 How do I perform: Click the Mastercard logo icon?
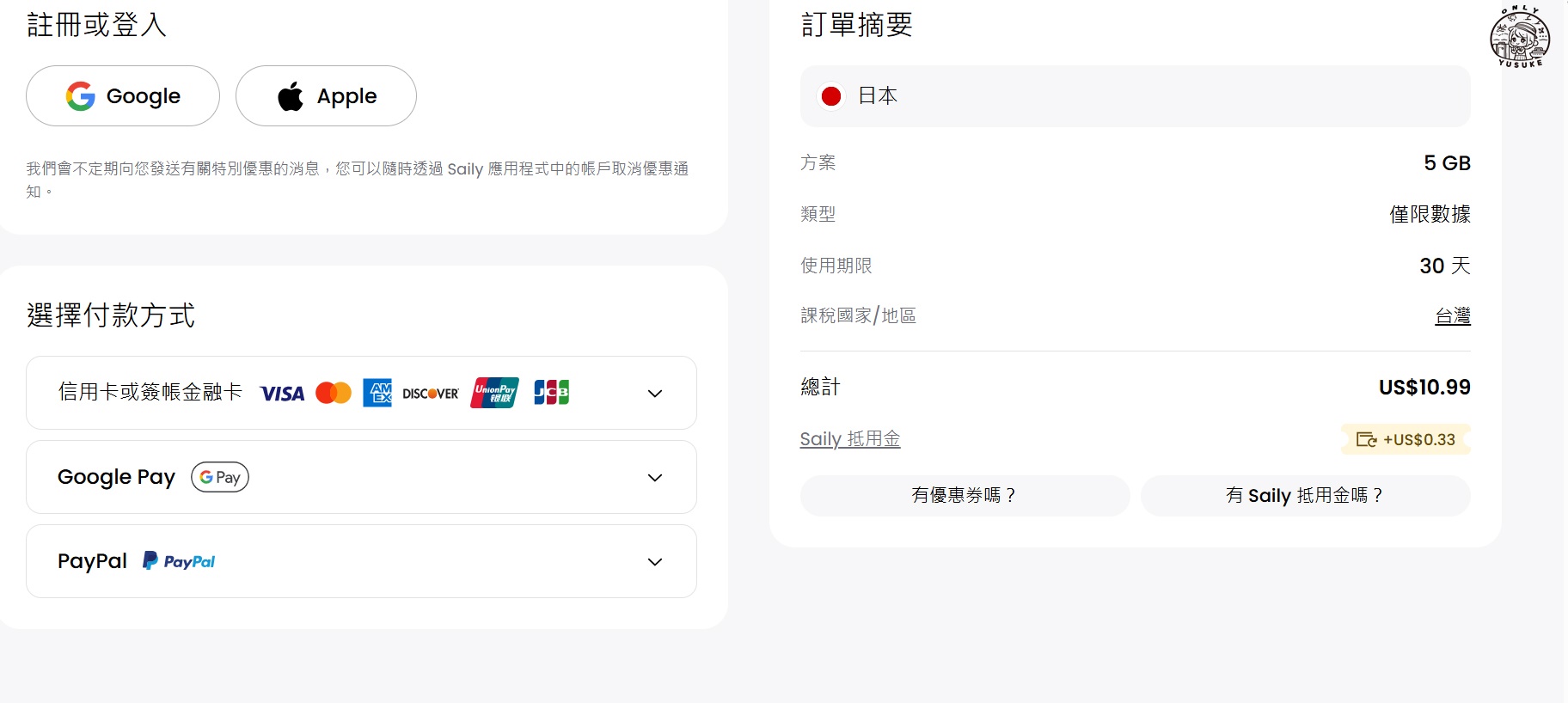click(x=334, y=393)
